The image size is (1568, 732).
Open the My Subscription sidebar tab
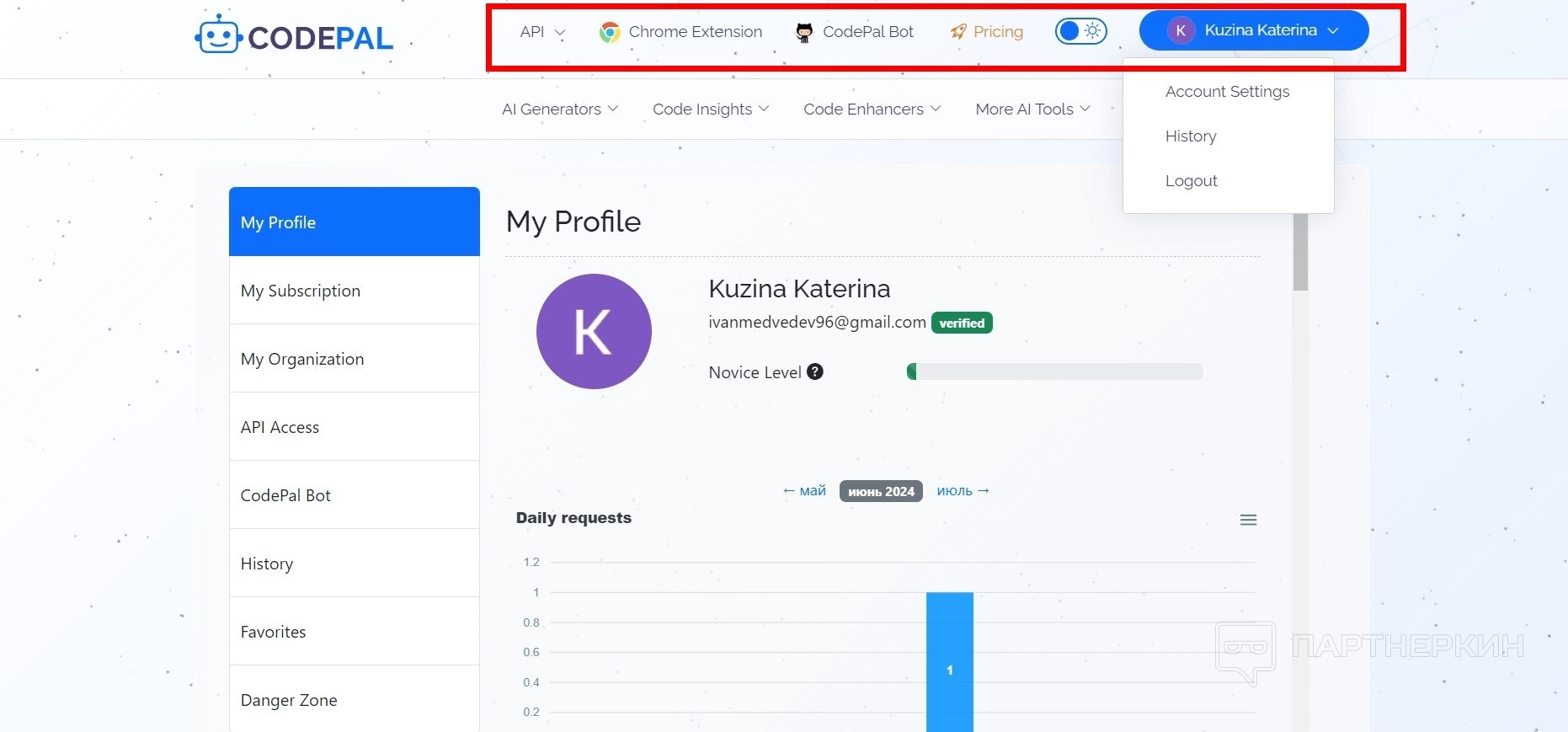(x=355, y=291)
